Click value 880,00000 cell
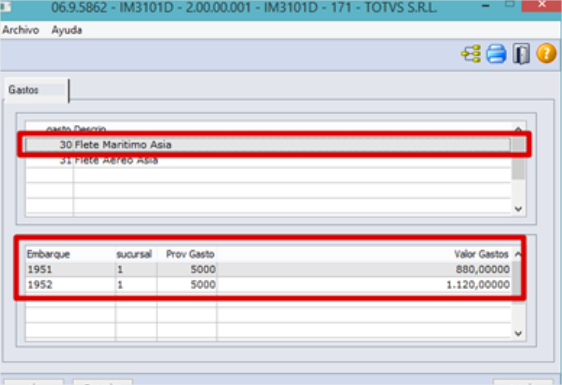This screenshot has width=562, height=385. click(364, 269)
